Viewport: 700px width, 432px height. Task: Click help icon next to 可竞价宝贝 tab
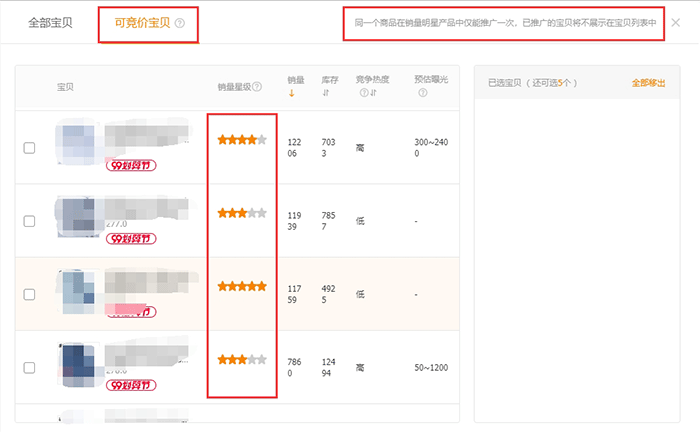[x=180, y=22]
